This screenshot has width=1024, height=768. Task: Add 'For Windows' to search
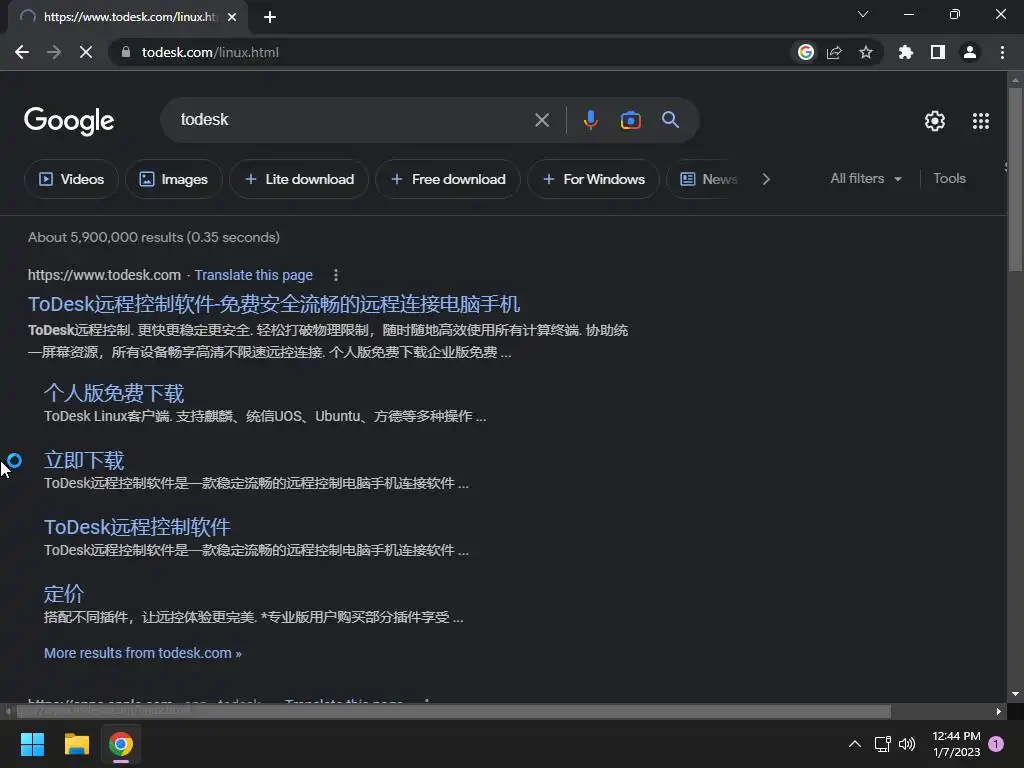point(594,179)
